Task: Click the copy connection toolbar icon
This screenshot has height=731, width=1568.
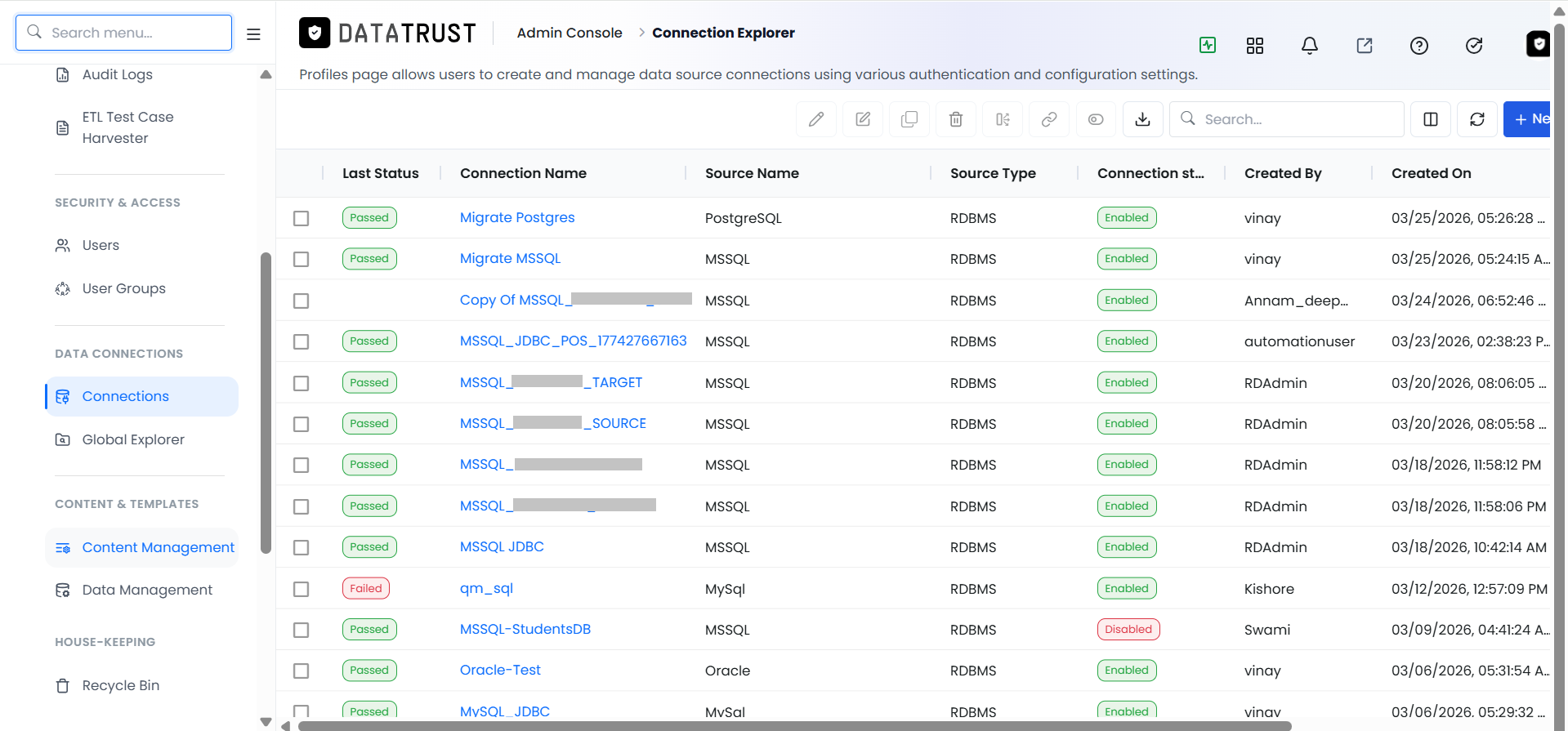Action: 909,119
